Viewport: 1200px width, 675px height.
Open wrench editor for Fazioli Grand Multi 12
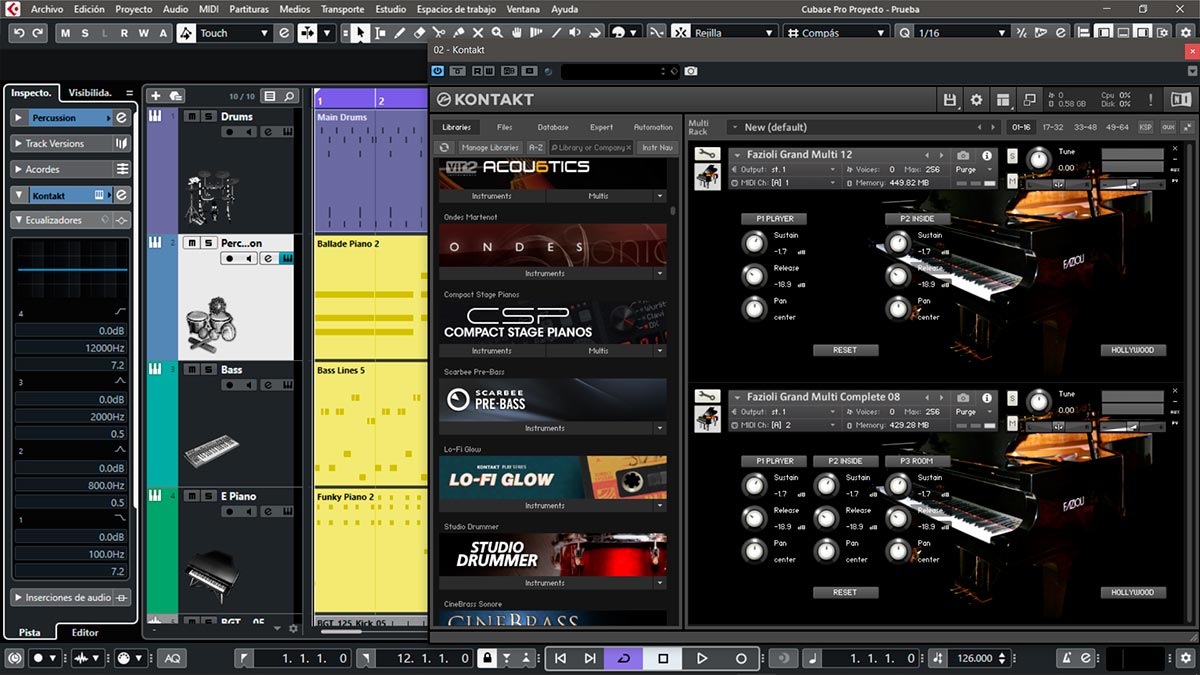708,154
